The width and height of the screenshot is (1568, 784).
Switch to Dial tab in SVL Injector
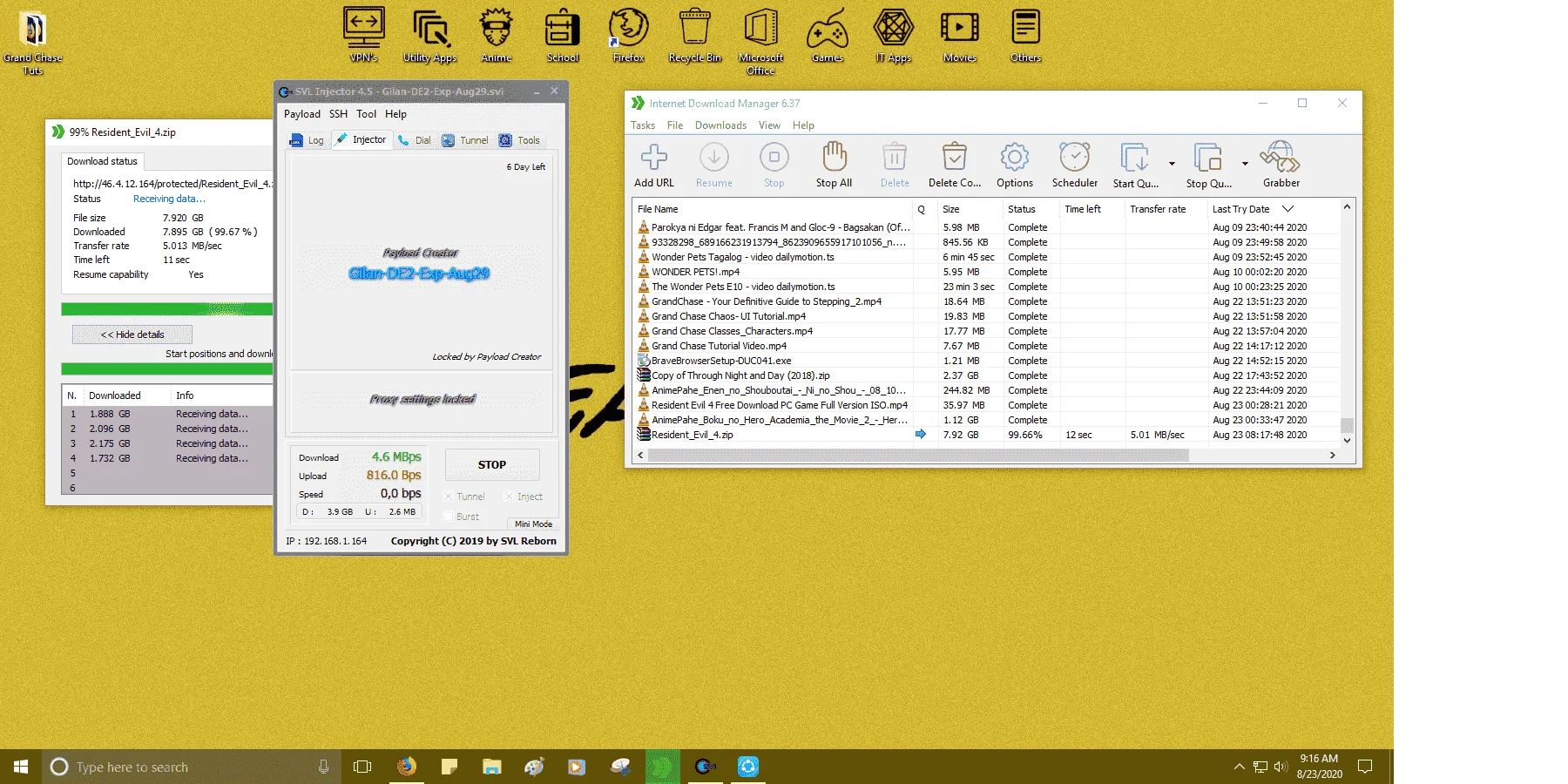(415, 140)
